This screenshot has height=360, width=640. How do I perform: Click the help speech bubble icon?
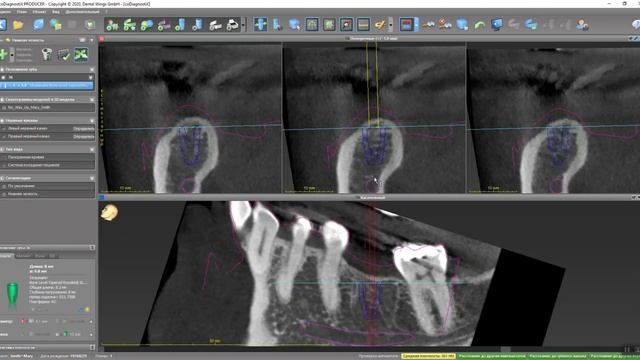click(x=636, y=25)
